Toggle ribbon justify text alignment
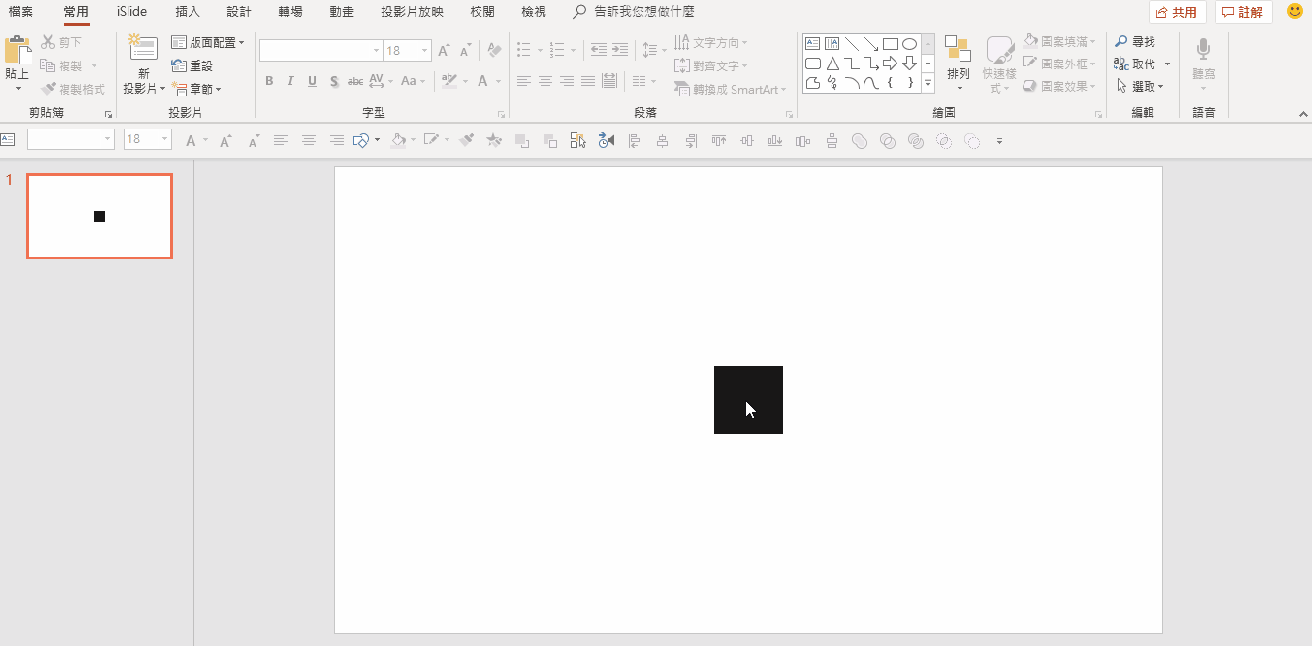This screenshot has height=646, width=1312. click(x=587, y=81)
